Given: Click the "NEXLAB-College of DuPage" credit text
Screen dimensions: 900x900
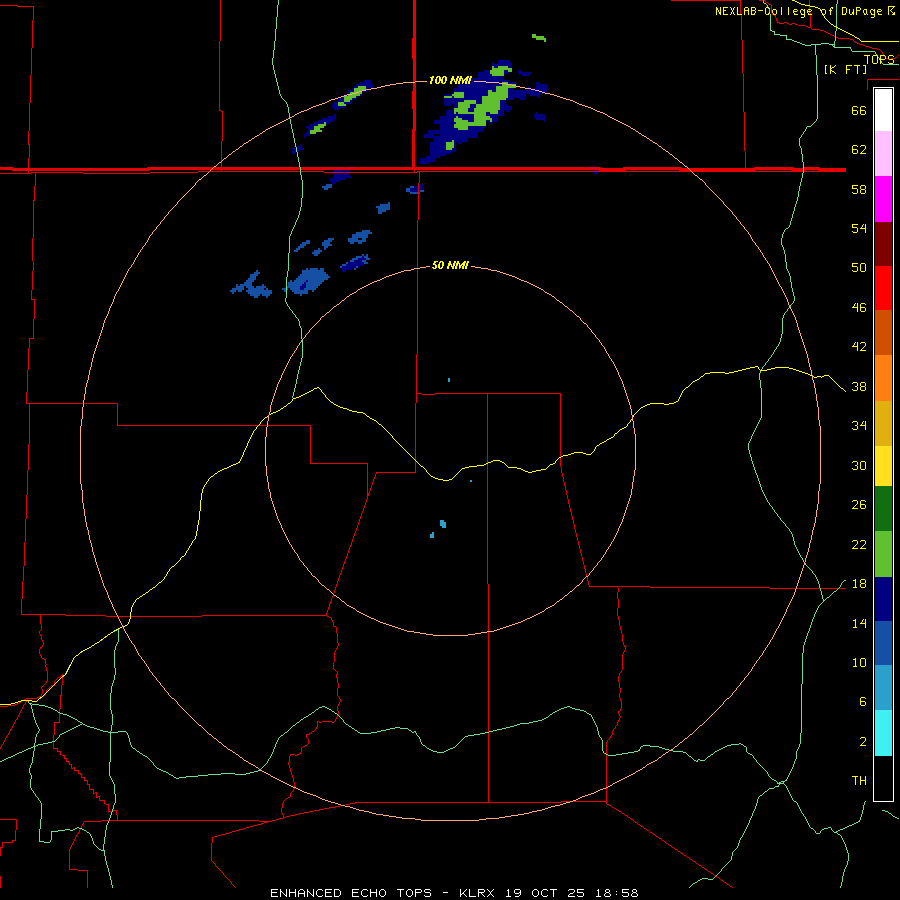Looking at the screenshot, I should (x=798, y=11).
